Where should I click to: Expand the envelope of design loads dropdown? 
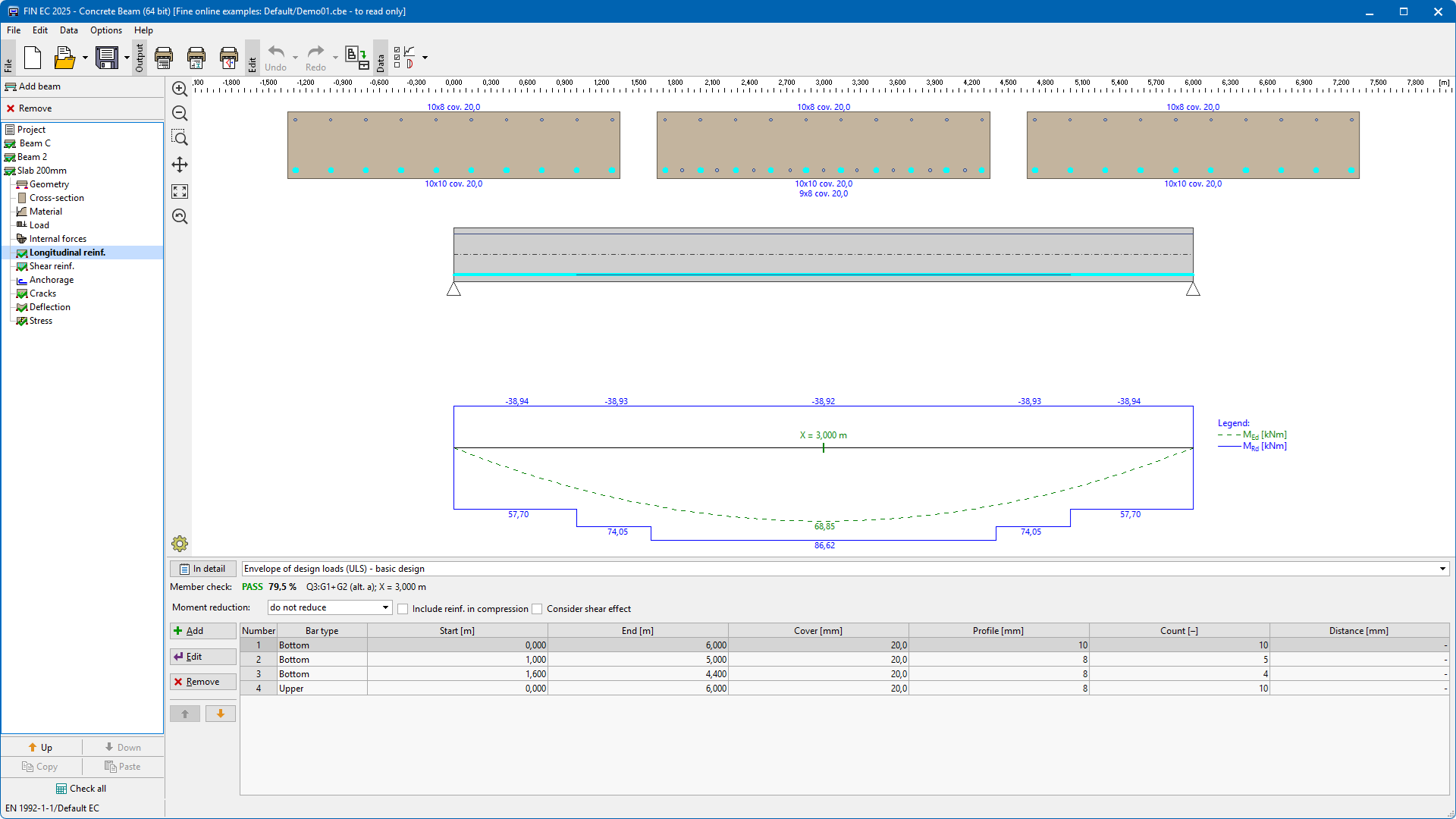tap(1442, 569)
